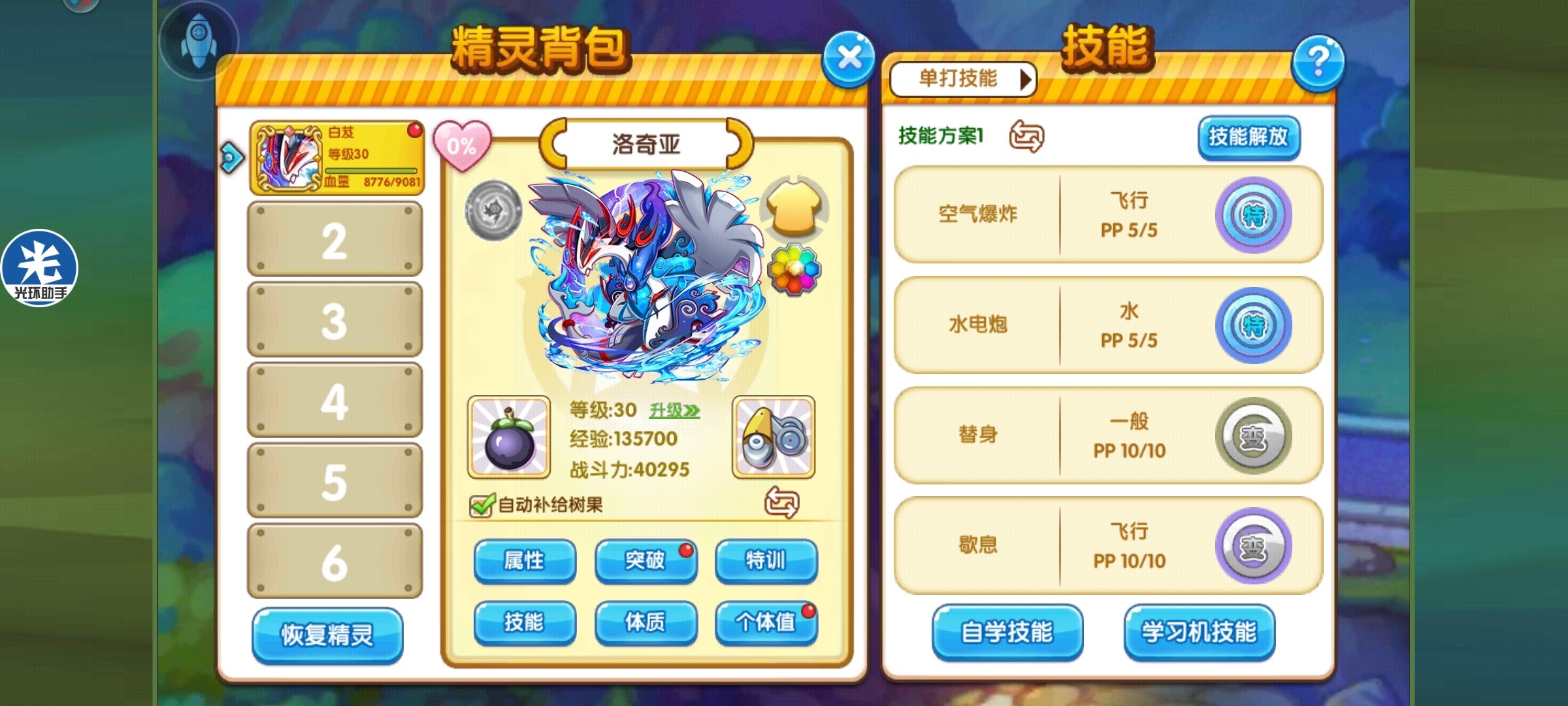
Task: Tap the blue question mark help icon
Action: (1318, 63)
